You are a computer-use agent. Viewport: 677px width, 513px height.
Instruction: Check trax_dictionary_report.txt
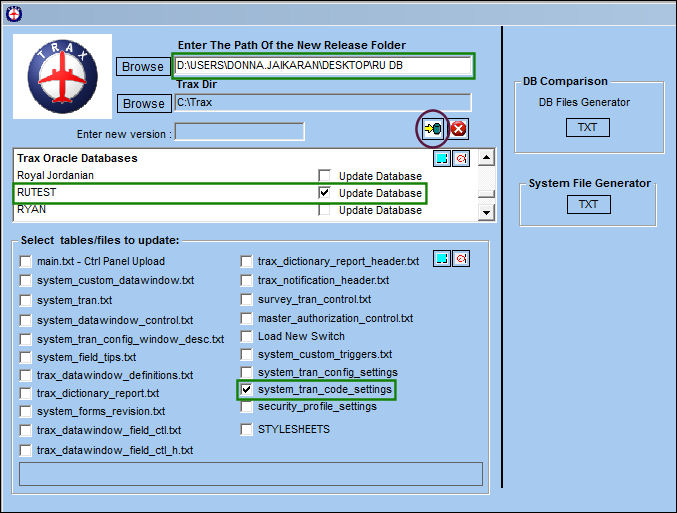pos(25,393)
